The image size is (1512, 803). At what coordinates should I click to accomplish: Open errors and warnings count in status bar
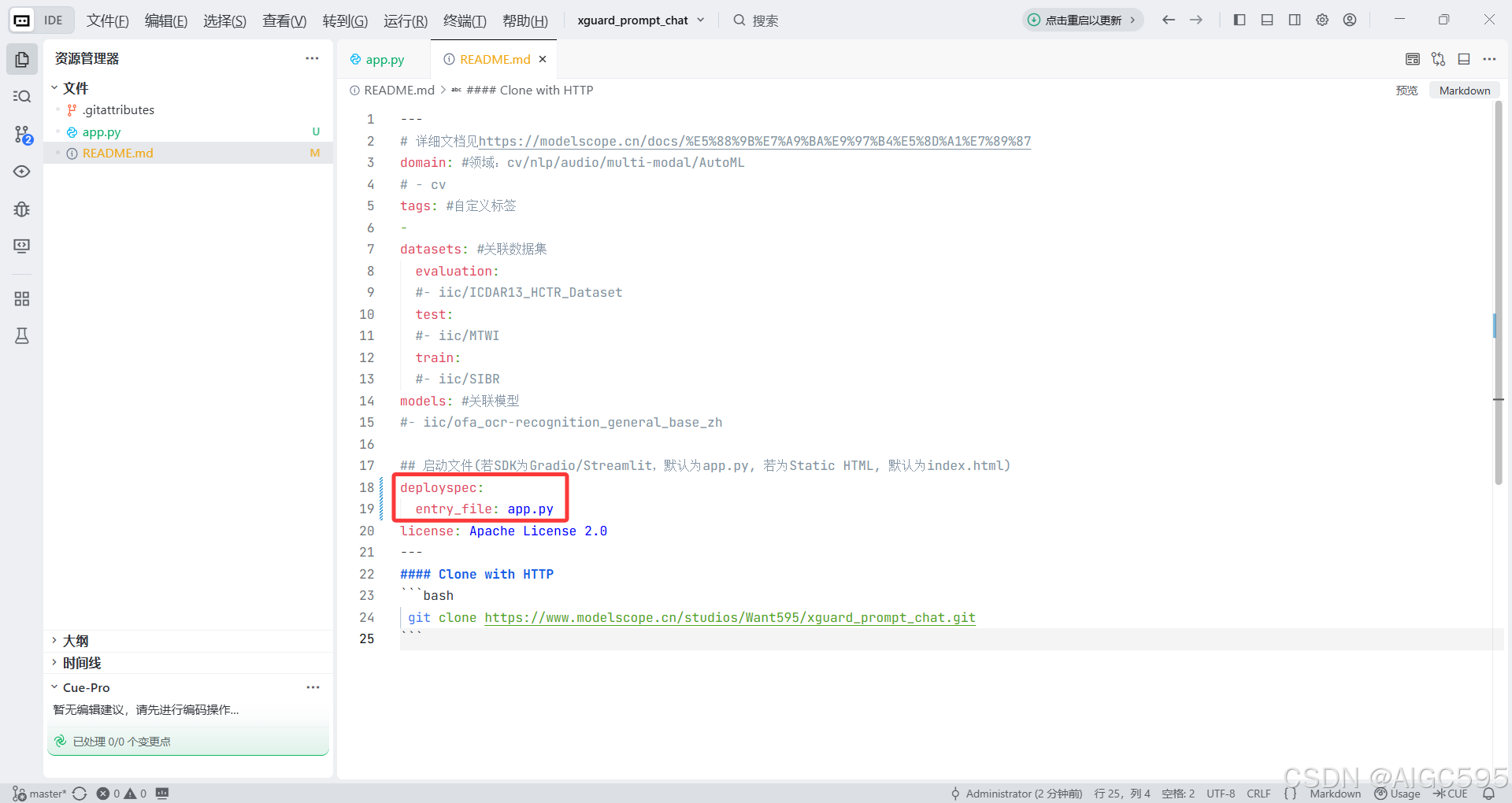[x=121, y=794]
